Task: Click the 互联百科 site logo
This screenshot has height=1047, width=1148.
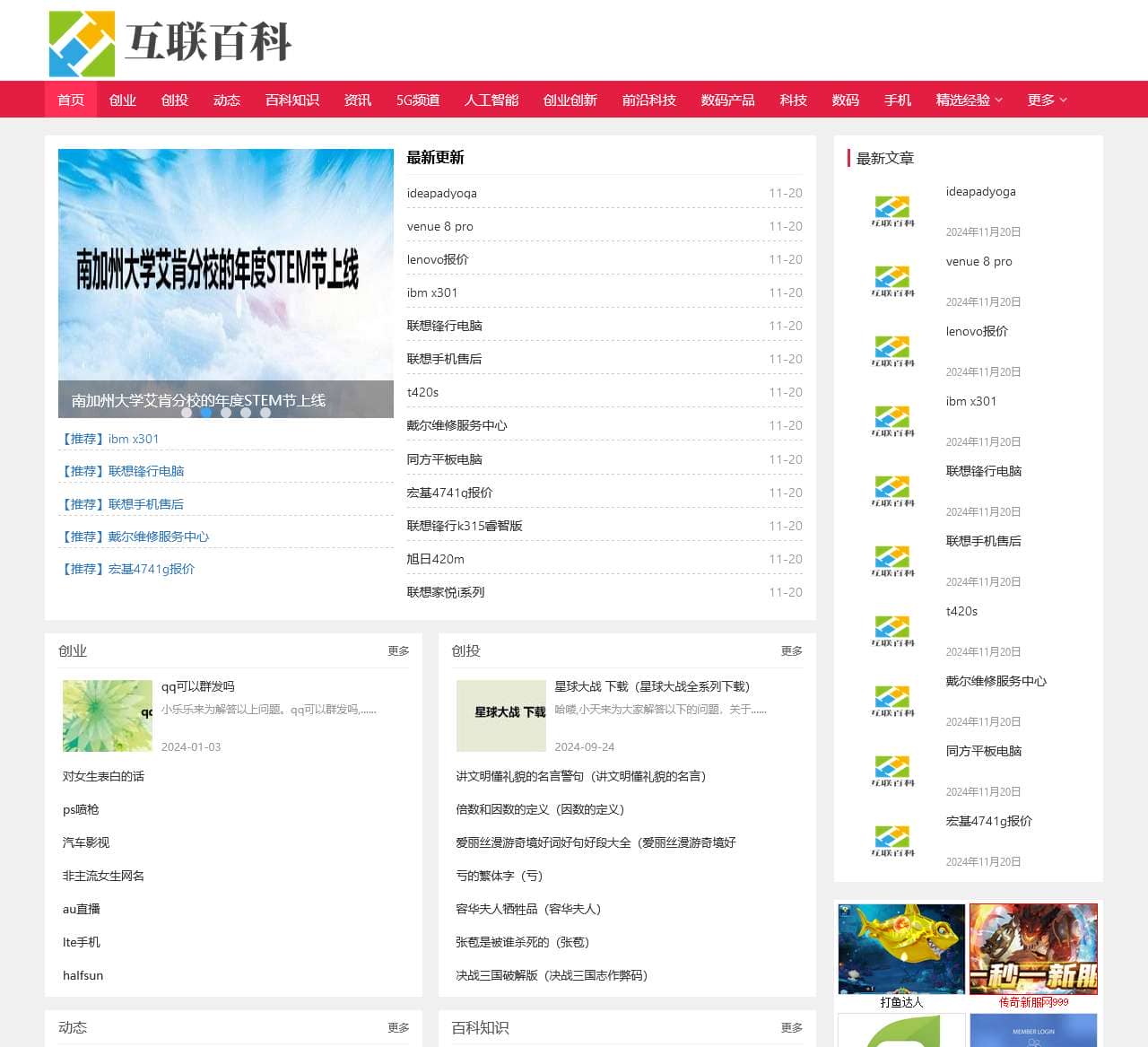Action: pyautogui.click(x=170, y=43)
